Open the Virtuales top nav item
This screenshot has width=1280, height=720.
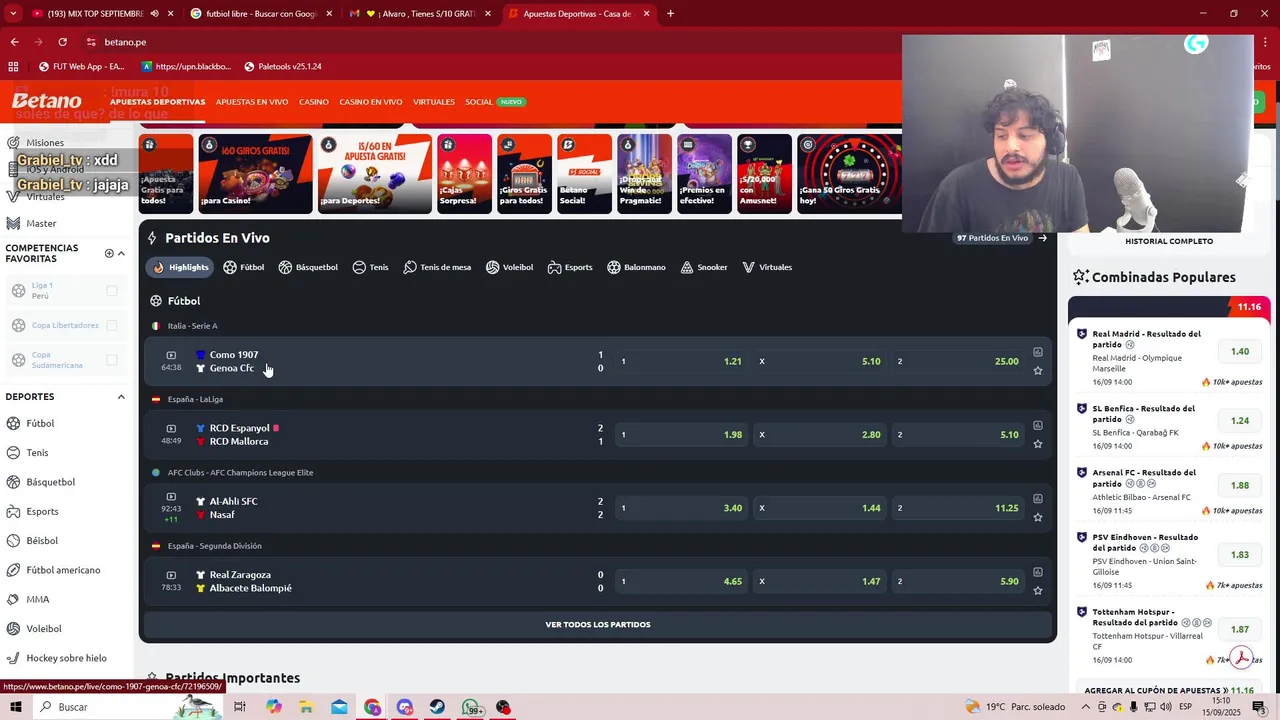(x=434, y=102)
